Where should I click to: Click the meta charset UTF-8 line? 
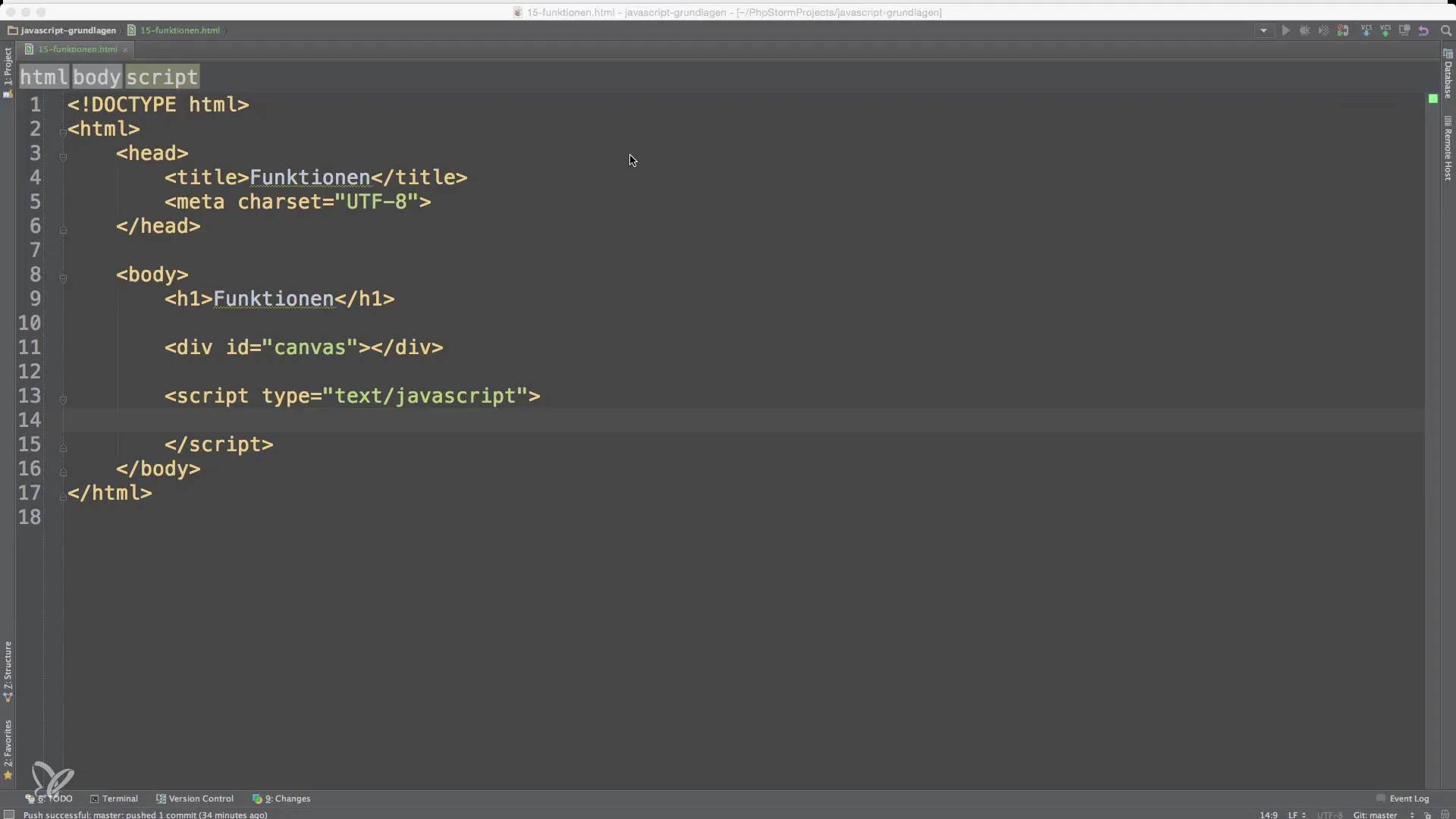(297, 202)
